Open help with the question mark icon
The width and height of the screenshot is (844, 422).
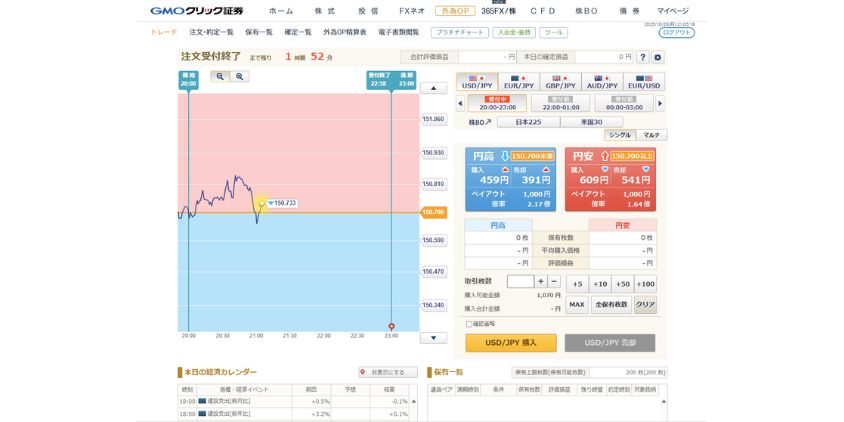pos(642,57)
